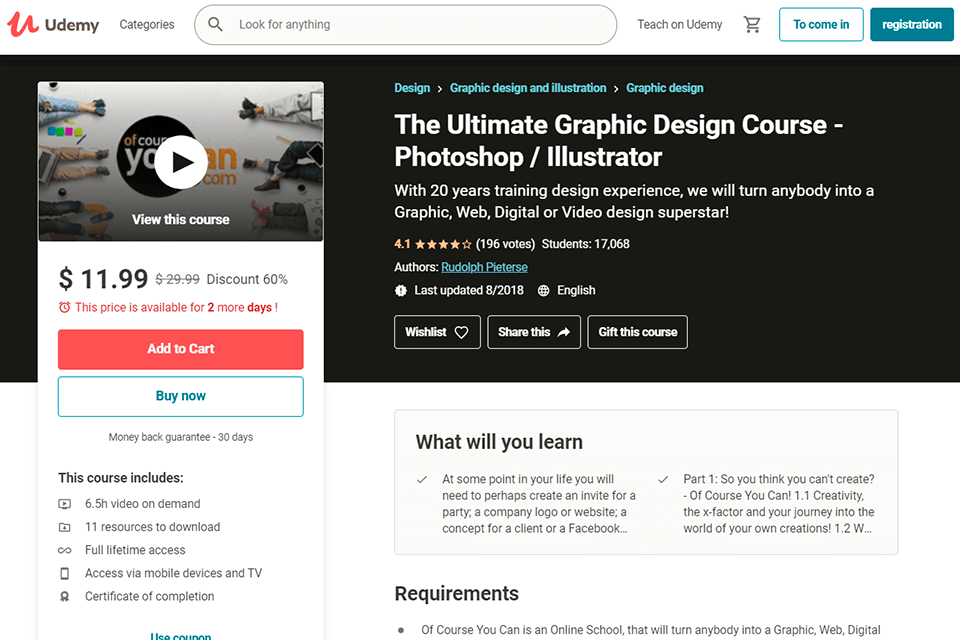Image resolution: width=960 pixels, height=640 pixels.
Task: Click the share arrow icon
Action: (x=564, y=332)
